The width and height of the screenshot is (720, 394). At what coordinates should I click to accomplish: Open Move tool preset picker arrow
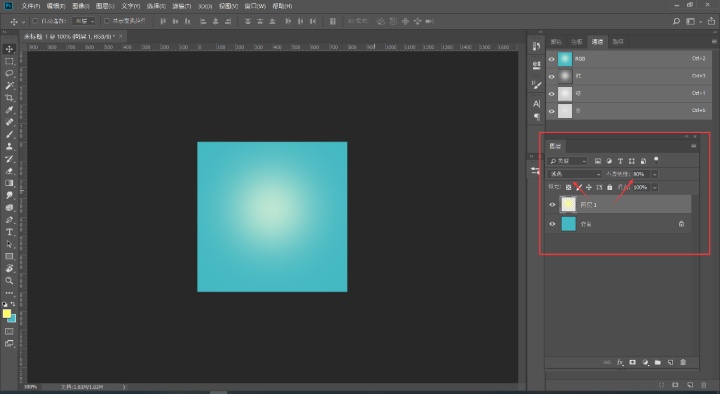[x=23, y=21]
